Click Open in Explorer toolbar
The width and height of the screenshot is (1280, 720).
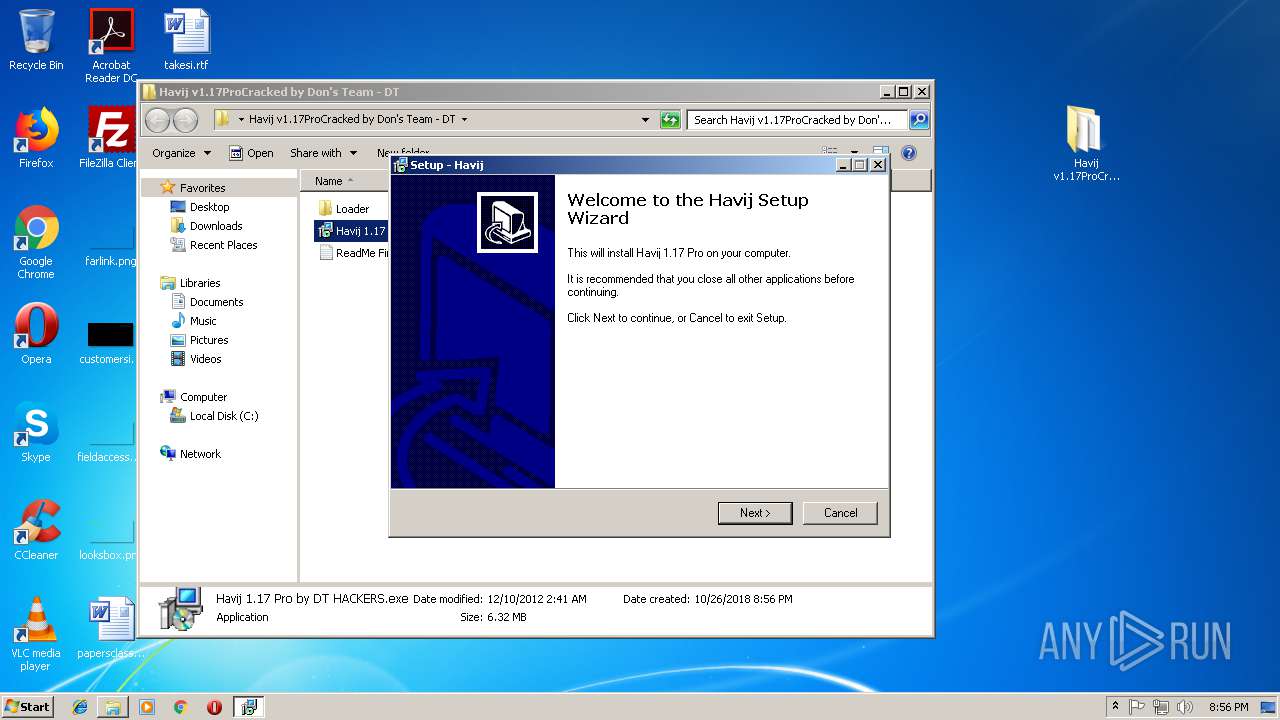pyautogui.click(x=251, y=153)
